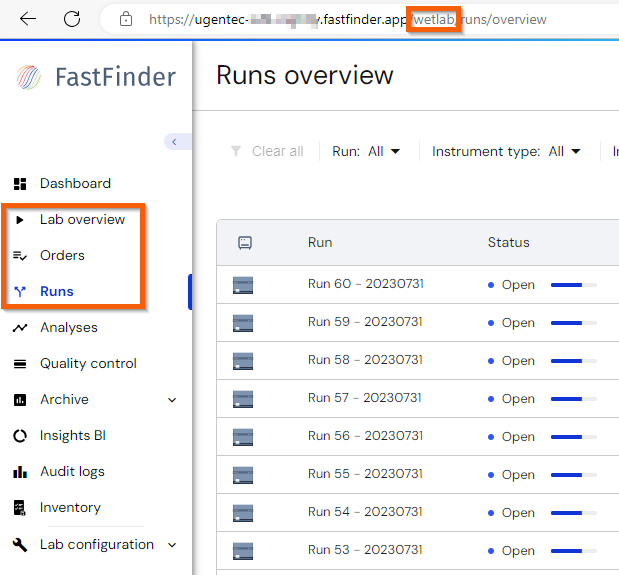Viewport: 619px width, 575px height.
Task: Click progress bar of Run 60
Action: tap(574, 285)
